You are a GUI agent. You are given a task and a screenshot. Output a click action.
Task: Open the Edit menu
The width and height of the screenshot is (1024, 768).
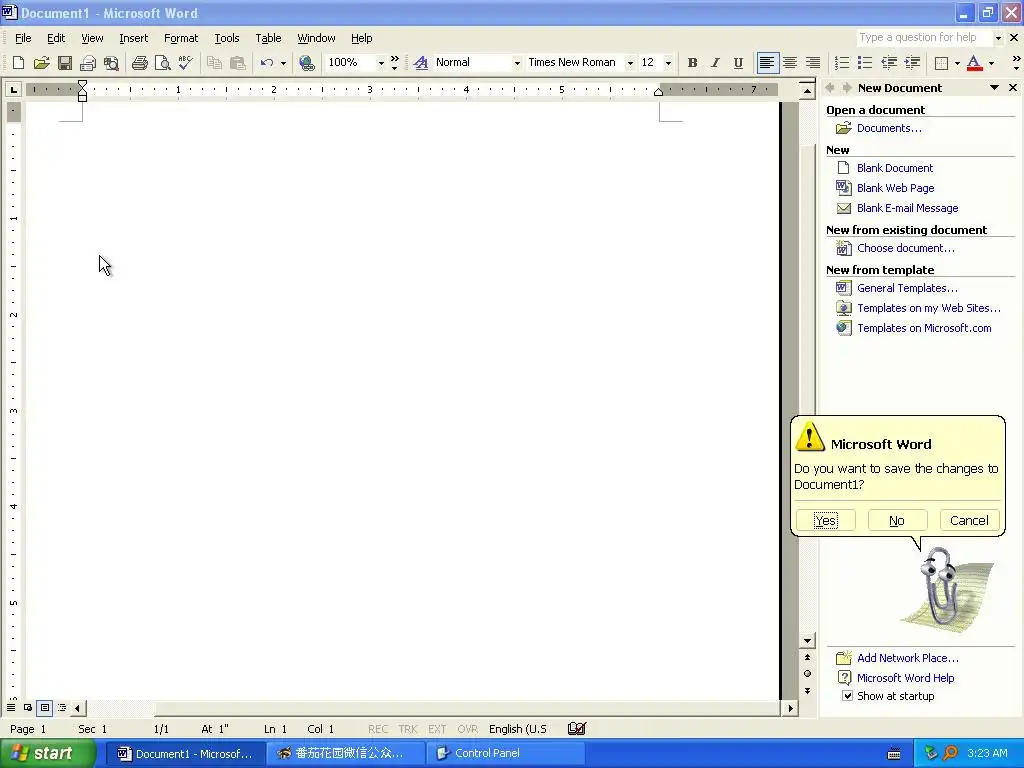coord(56,38)
